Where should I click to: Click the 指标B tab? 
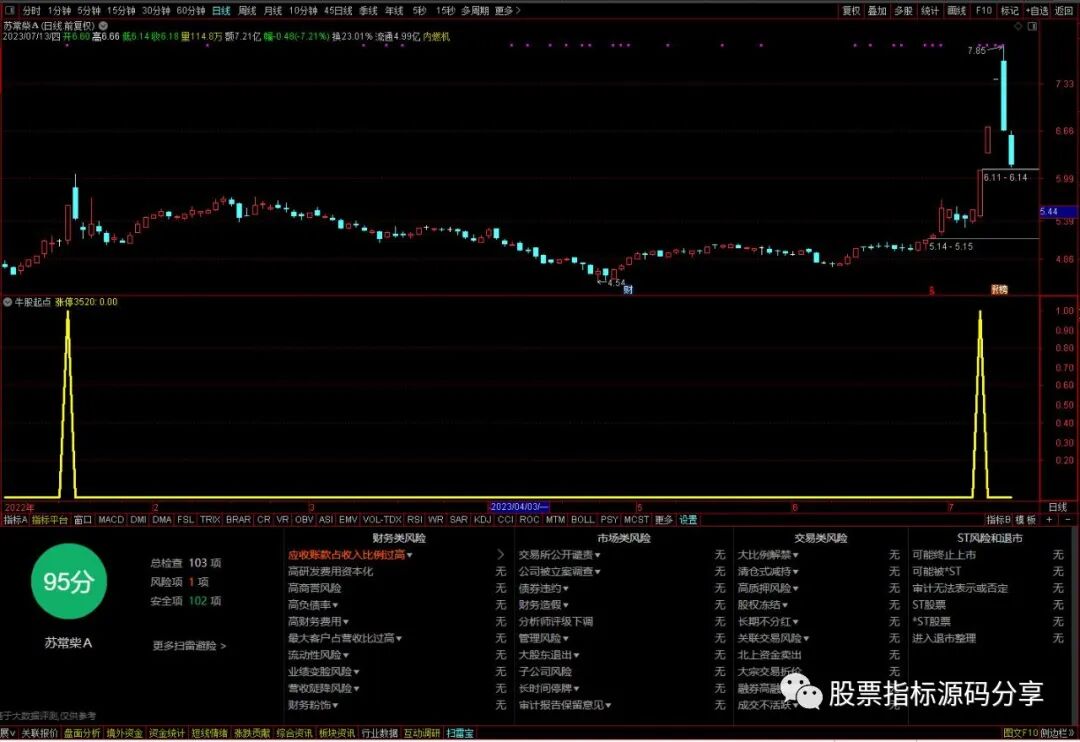998,519
